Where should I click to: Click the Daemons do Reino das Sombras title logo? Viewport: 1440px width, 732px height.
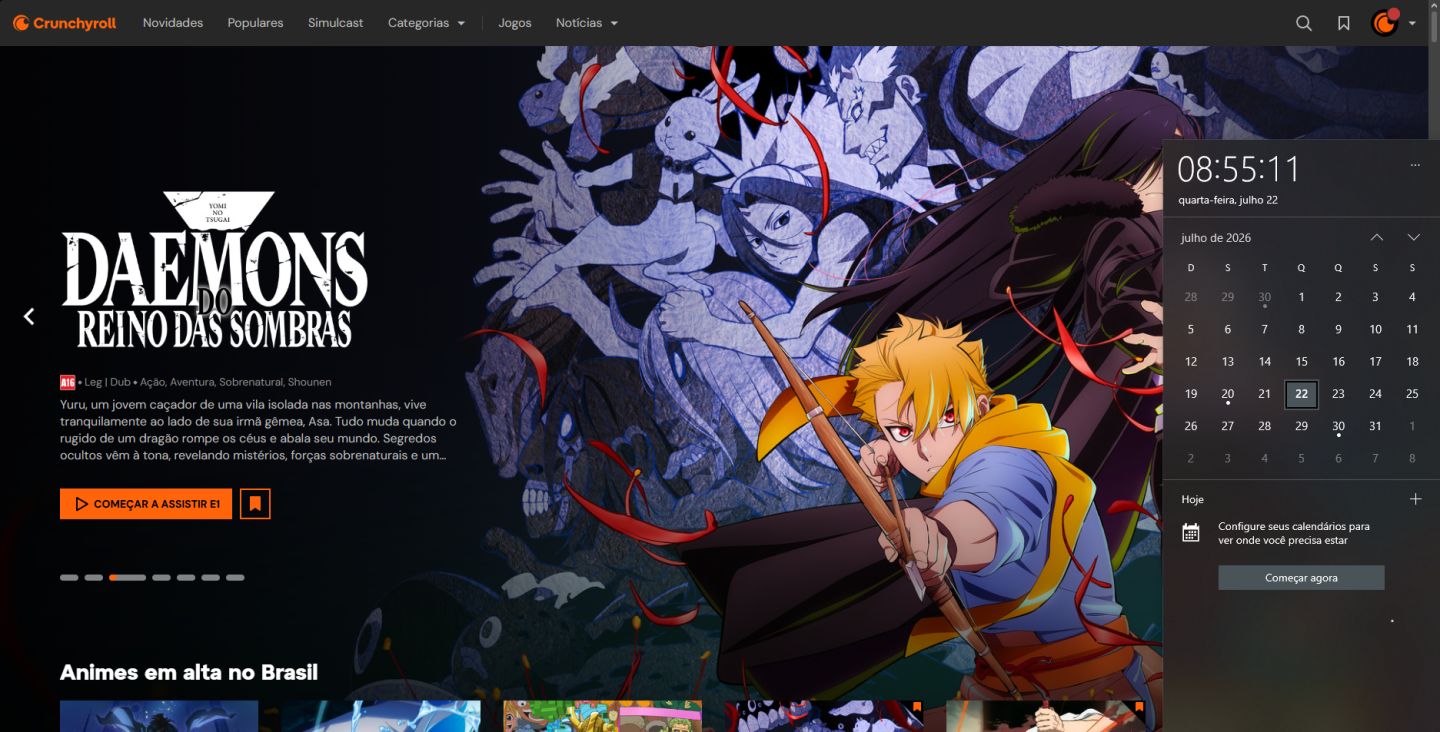click(215, 270)
